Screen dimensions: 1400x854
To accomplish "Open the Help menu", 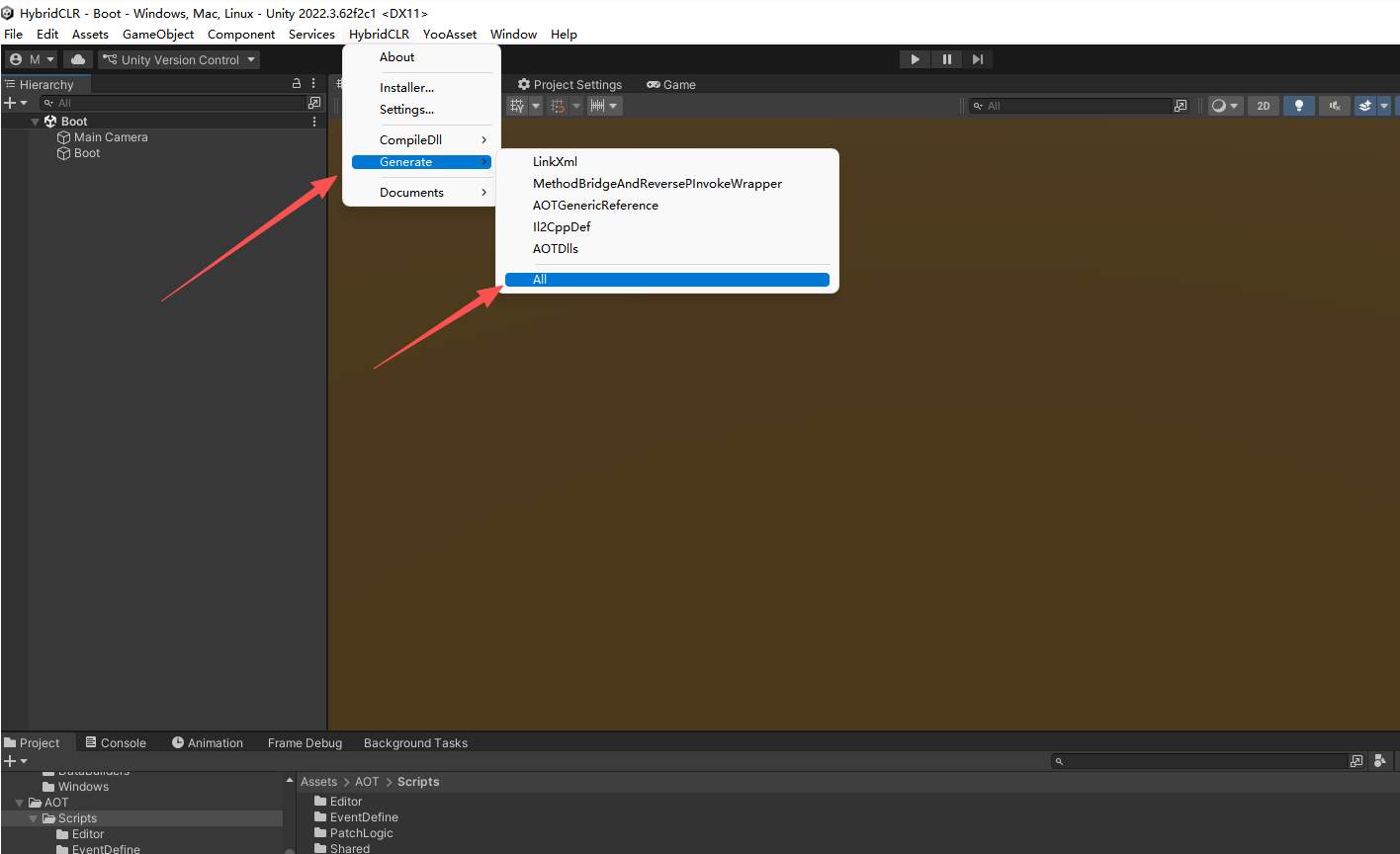I will click(x=564, y=34).
